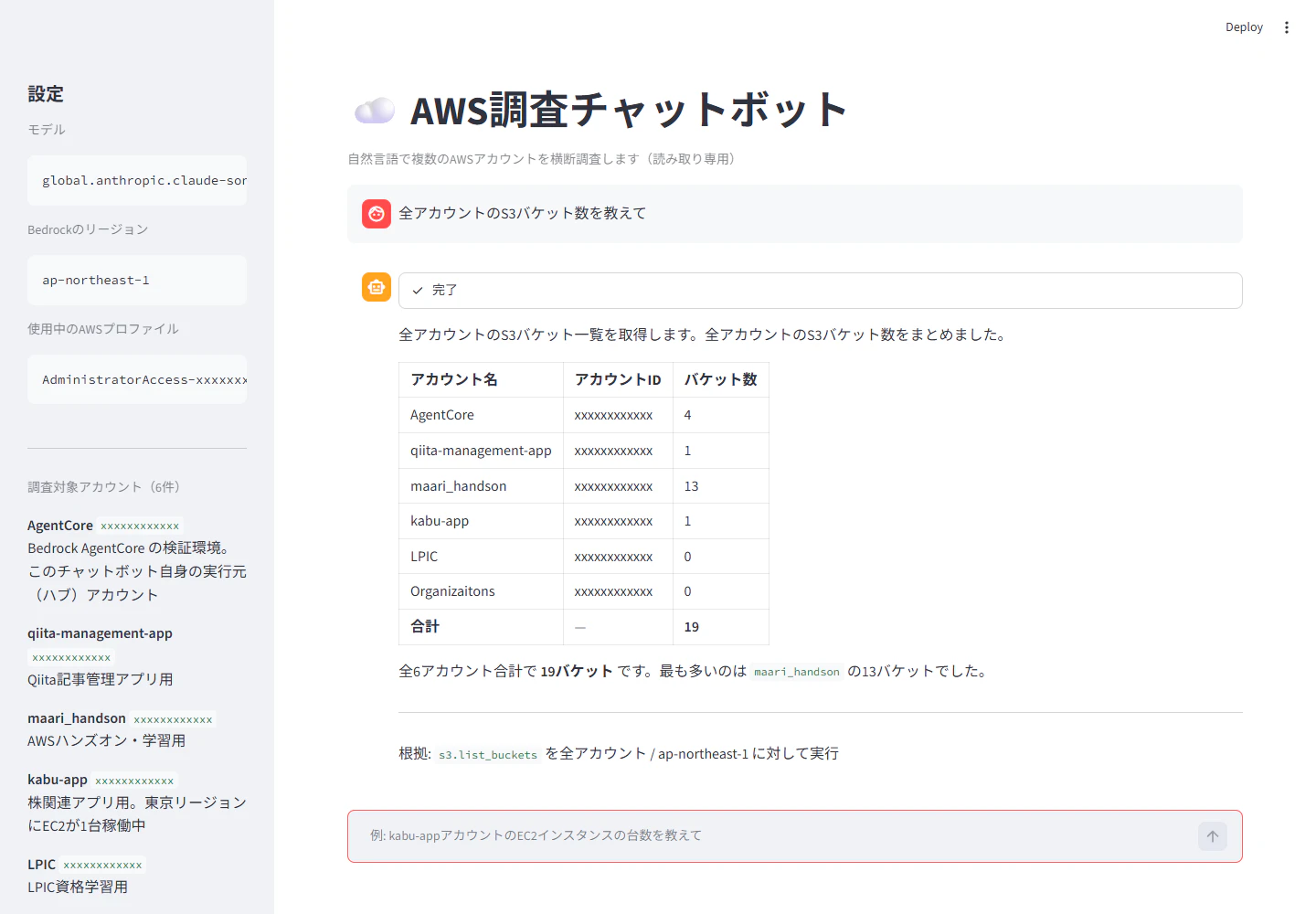Click the Deploy button
The image size is (1316, 914).
pyautogui.click(x=1244, y=27)
